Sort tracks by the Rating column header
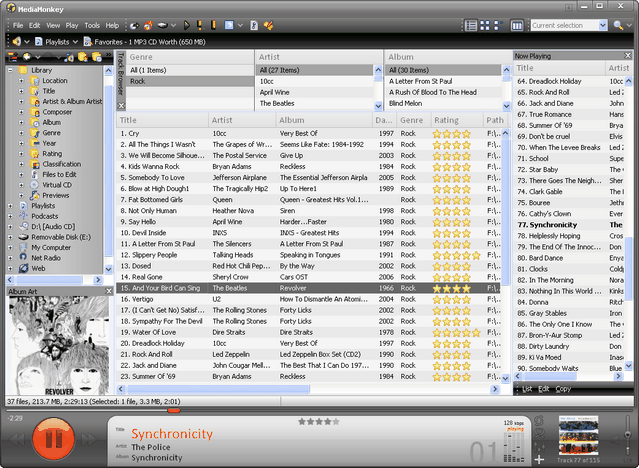Viewport: 639px width, 468px height. [x=457, y=120]
